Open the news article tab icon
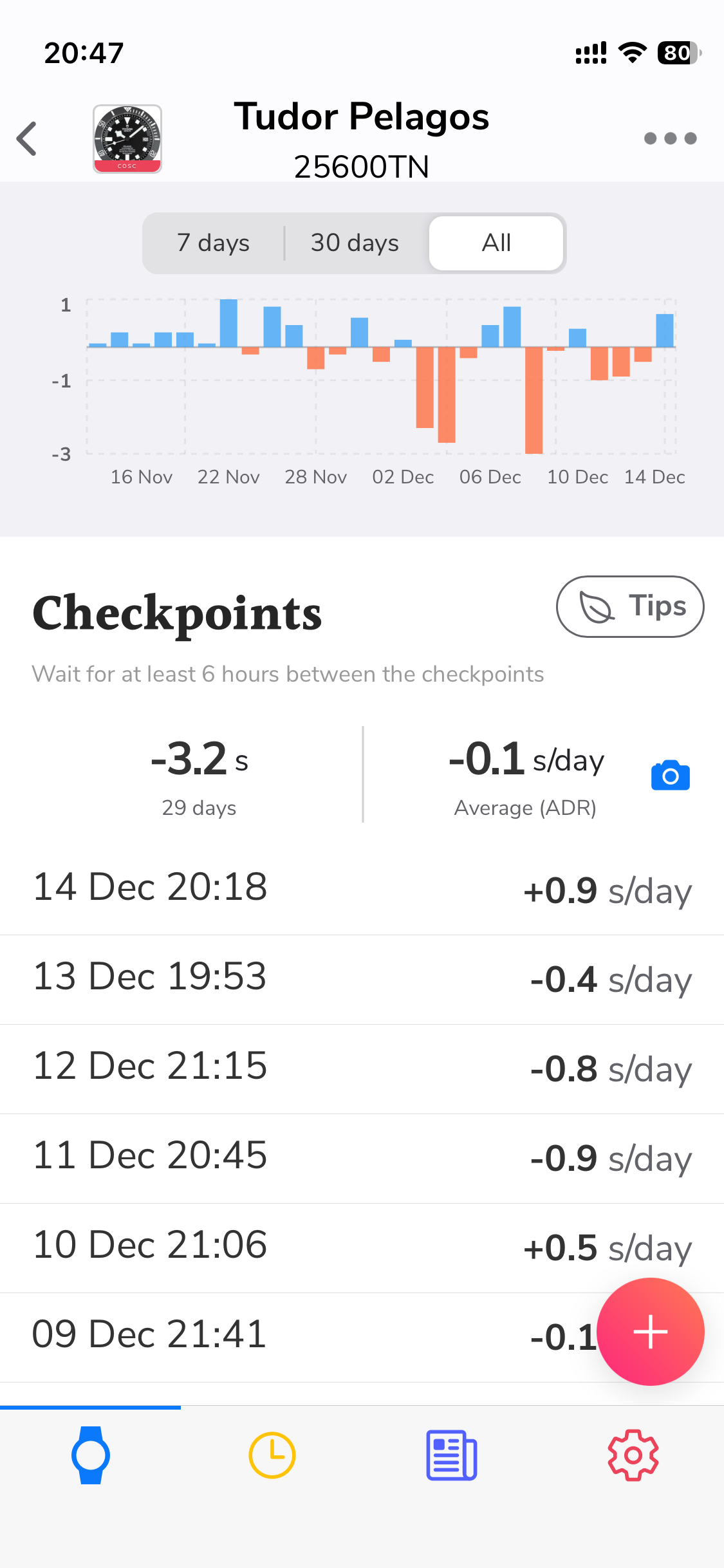 [452, 1455]
